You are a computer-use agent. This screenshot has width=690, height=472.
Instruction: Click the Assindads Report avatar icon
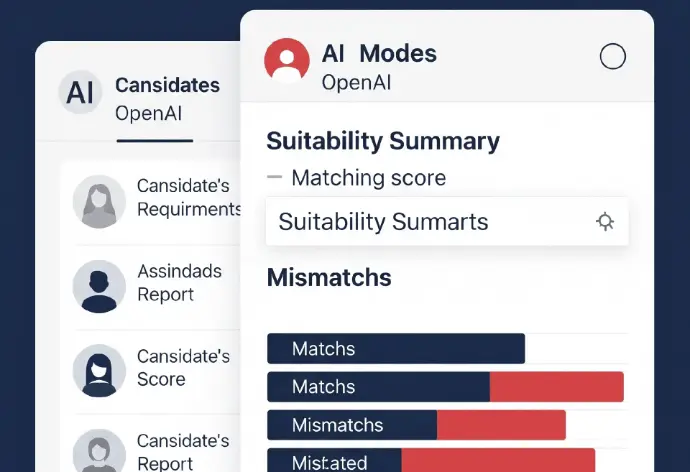(99, 285)
